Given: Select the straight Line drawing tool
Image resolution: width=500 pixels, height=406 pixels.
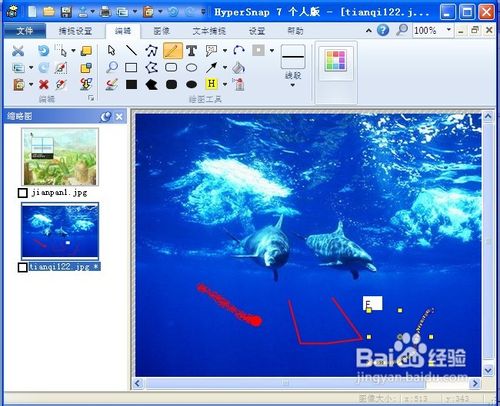Looking at the screenshot, I should pos(131,51).
